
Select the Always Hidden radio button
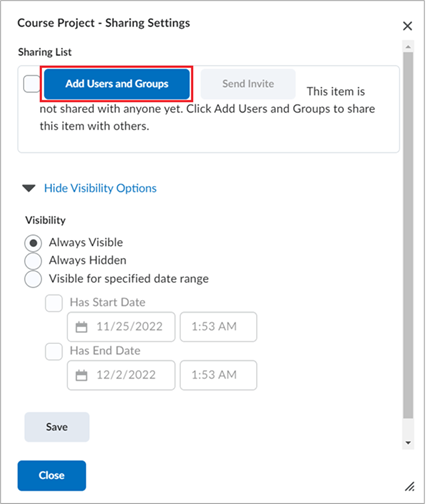(33, 261)
